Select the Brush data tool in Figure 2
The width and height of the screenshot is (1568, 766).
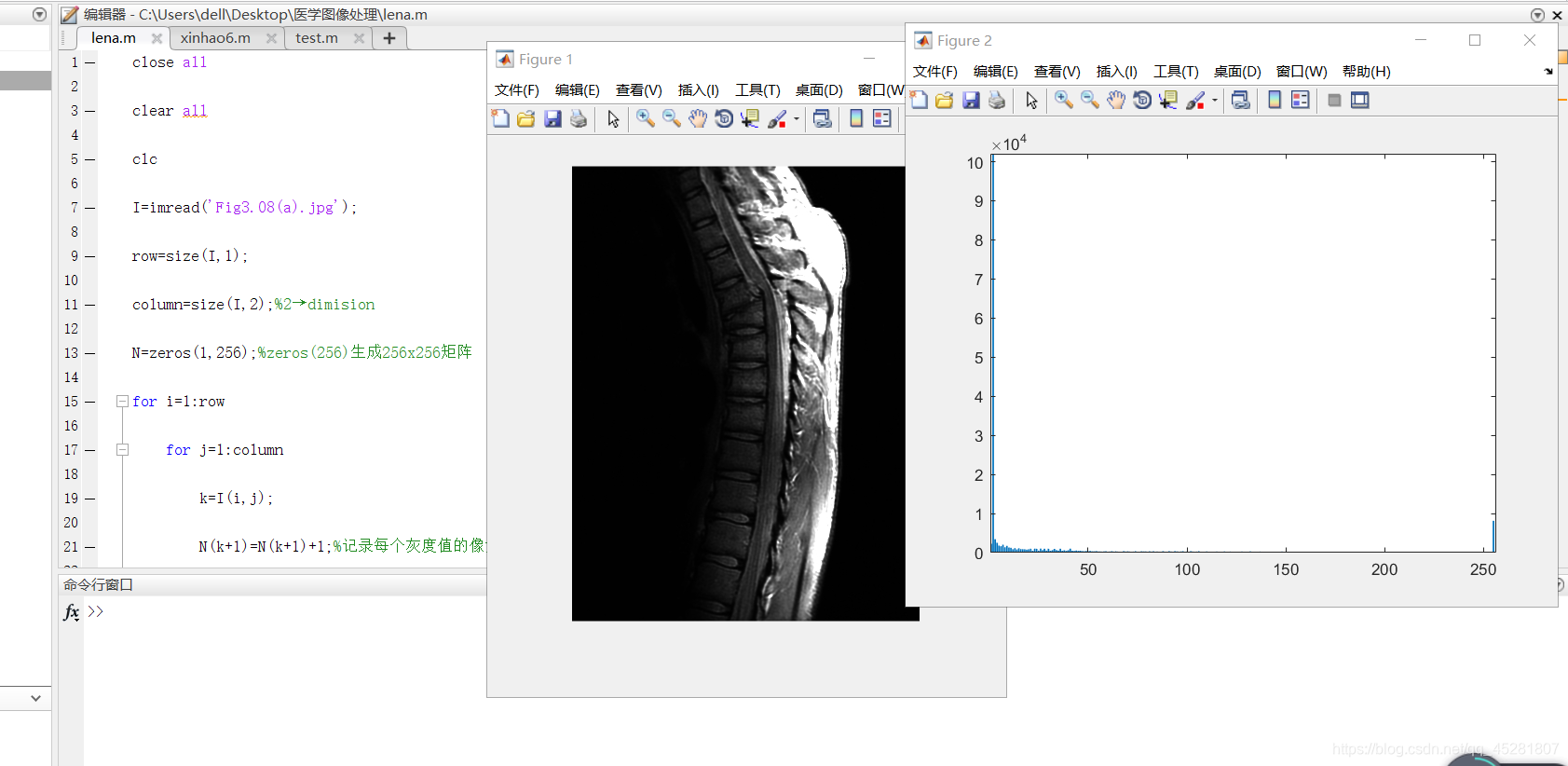pyautogui.click(x=1195, y=100)
